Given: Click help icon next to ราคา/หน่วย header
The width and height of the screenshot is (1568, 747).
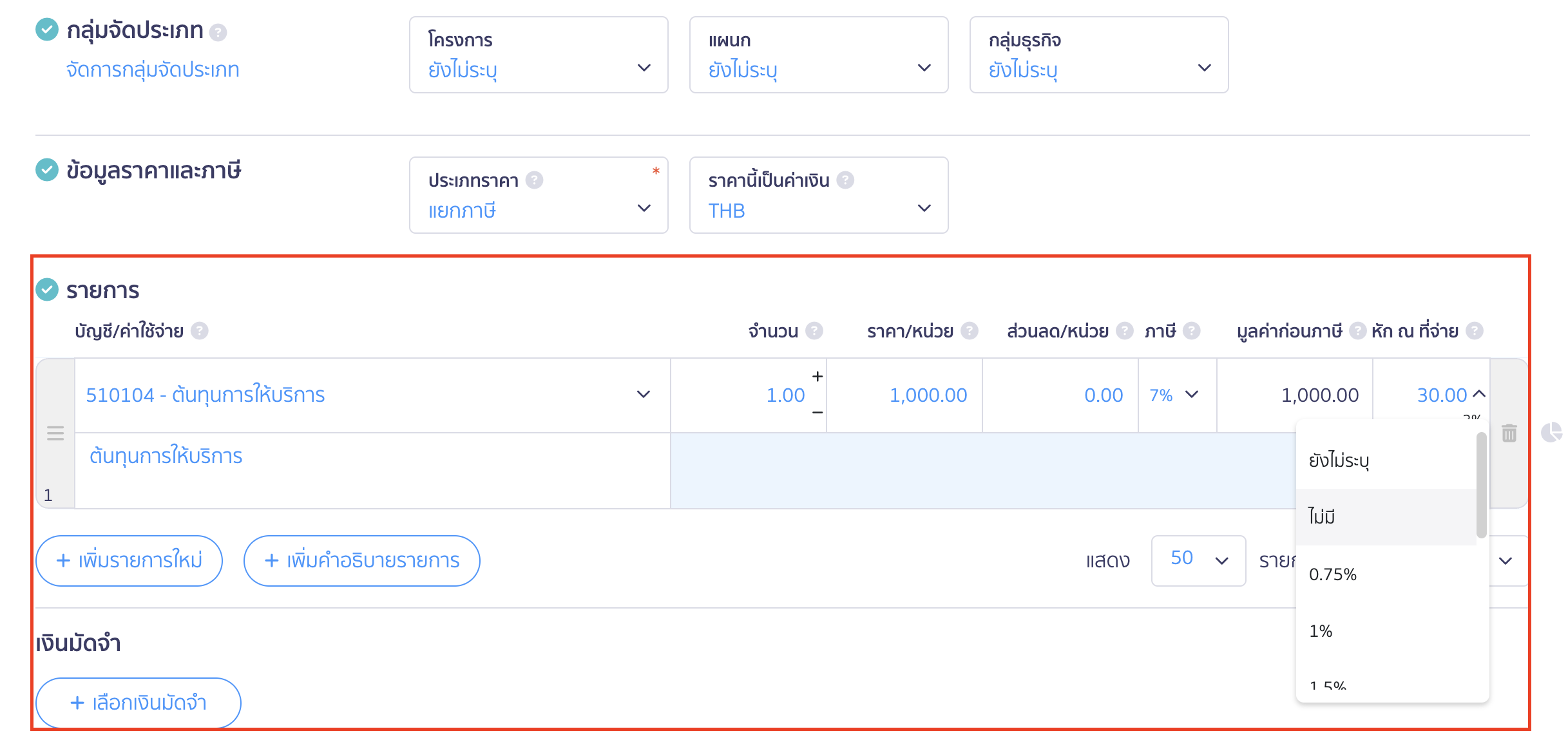Looking at the screenshot, I should tap(969, 331).
